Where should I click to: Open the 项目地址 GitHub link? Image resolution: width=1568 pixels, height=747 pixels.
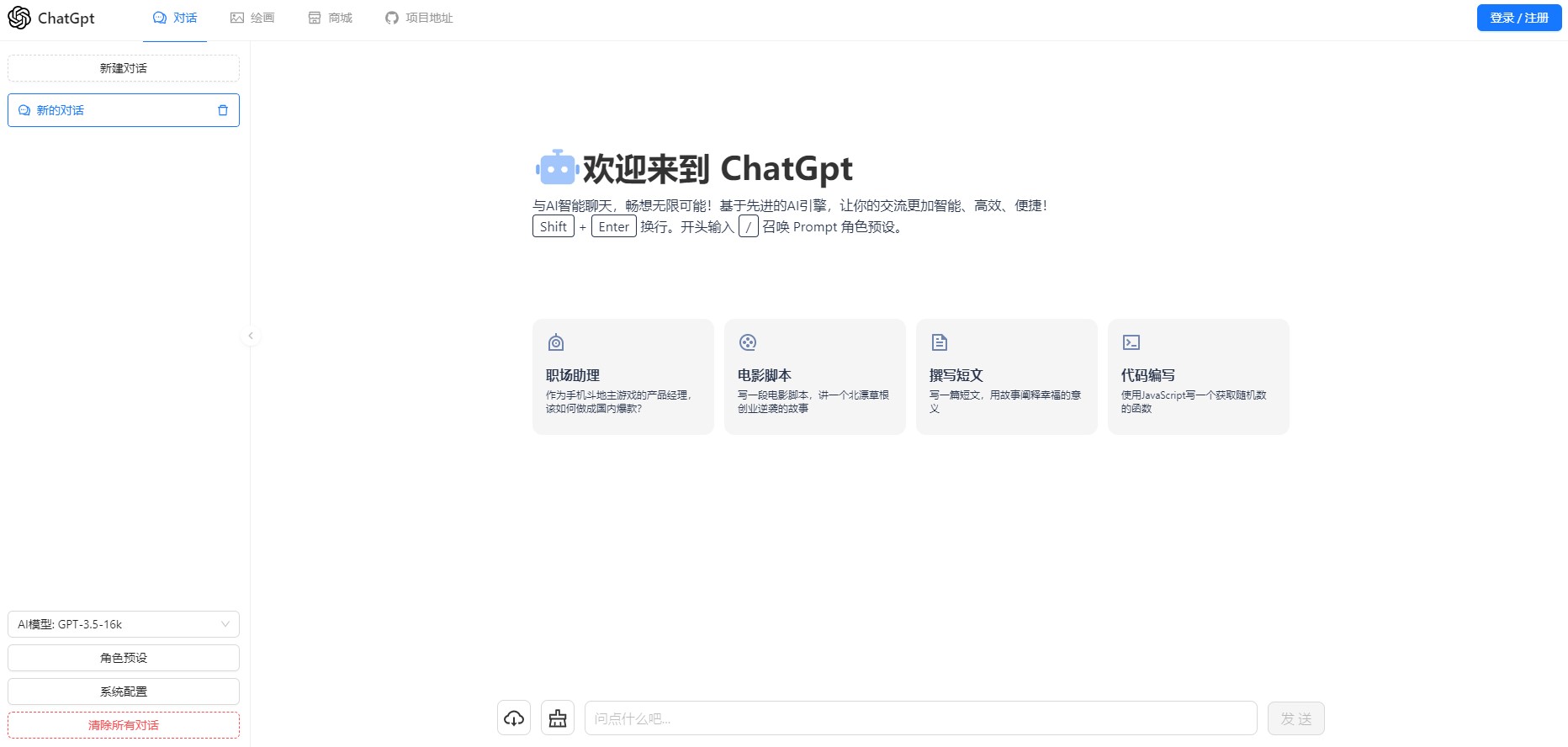(x=419, y=18)
